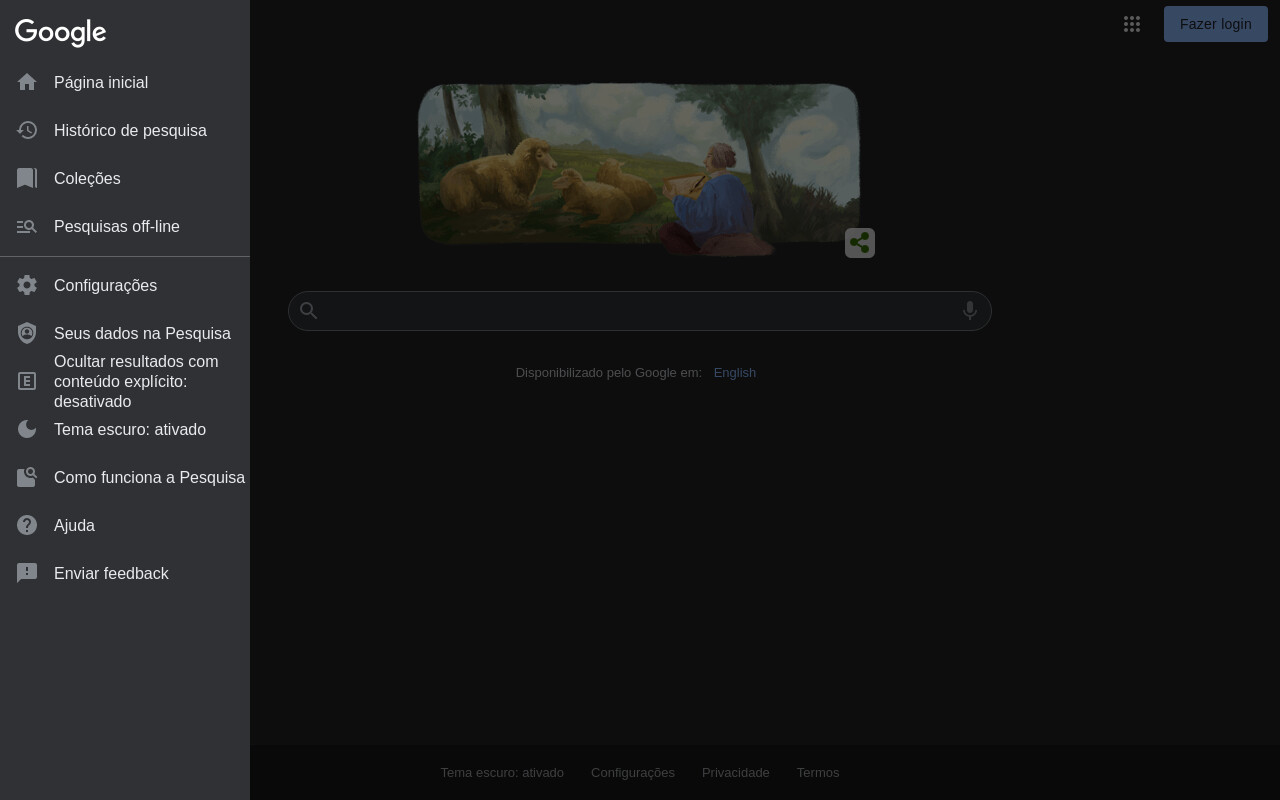Click the history clock icon
1280x800 pixels.
pos(27,130)
